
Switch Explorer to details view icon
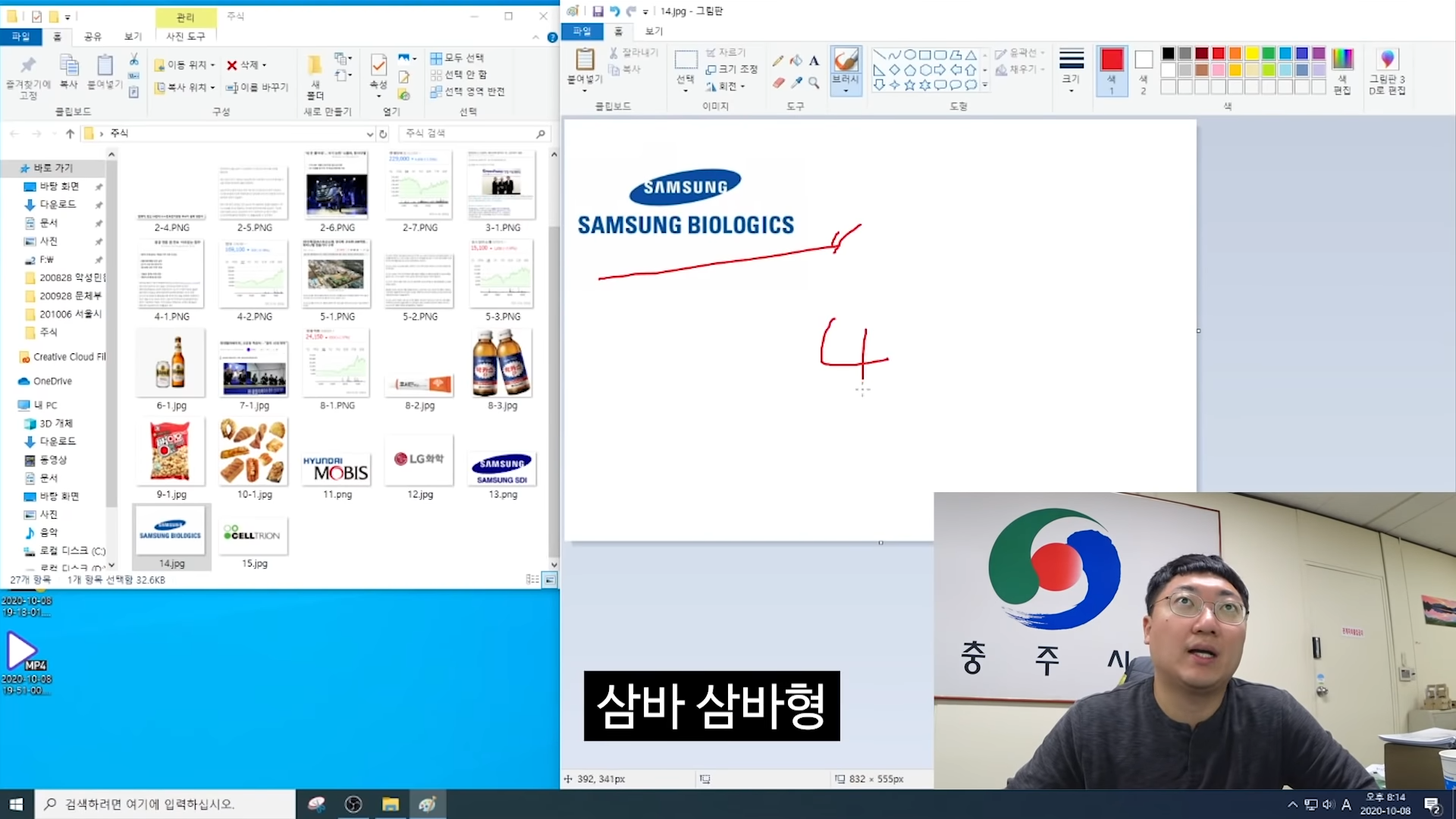point(532,579)
